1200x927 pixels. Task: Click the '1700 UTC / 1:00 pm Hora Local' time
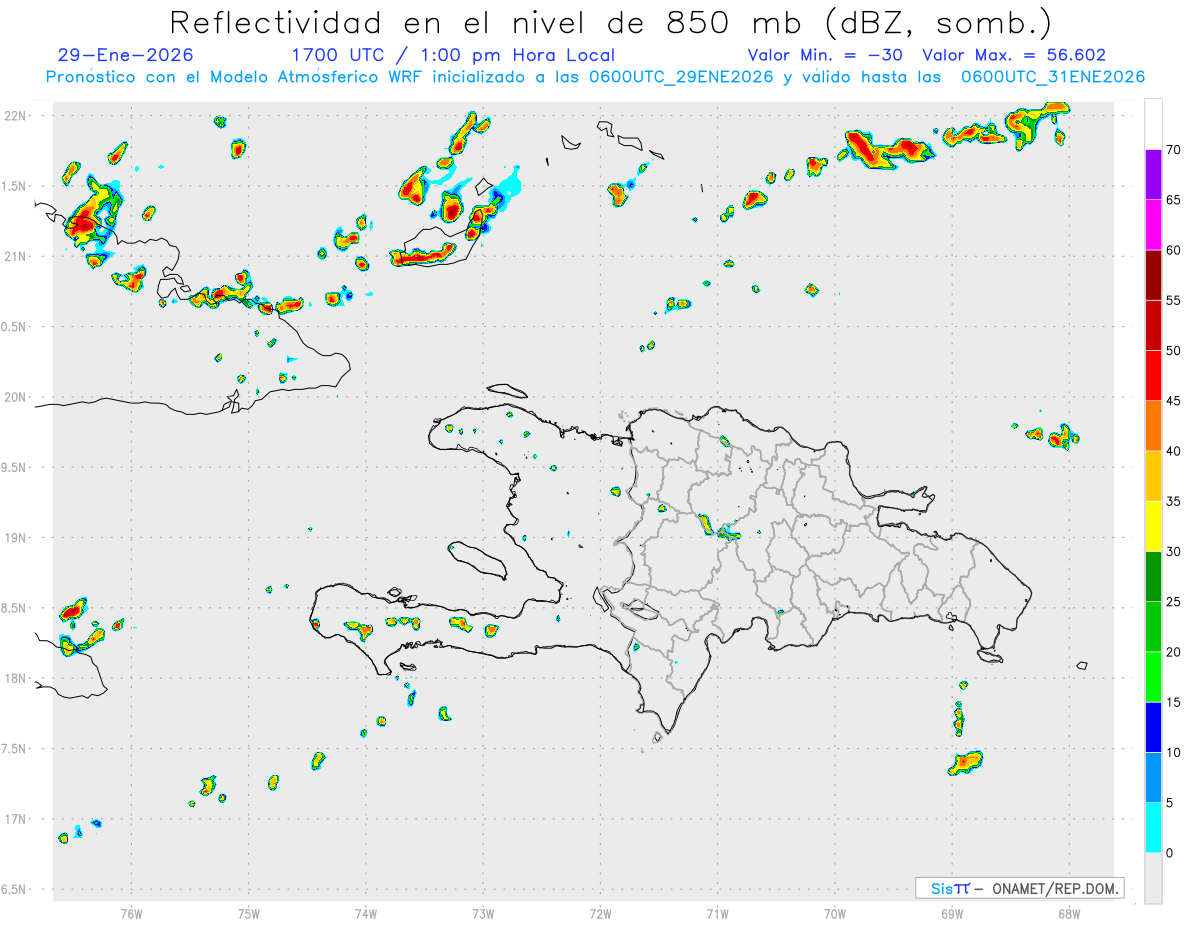coord(453,55)
